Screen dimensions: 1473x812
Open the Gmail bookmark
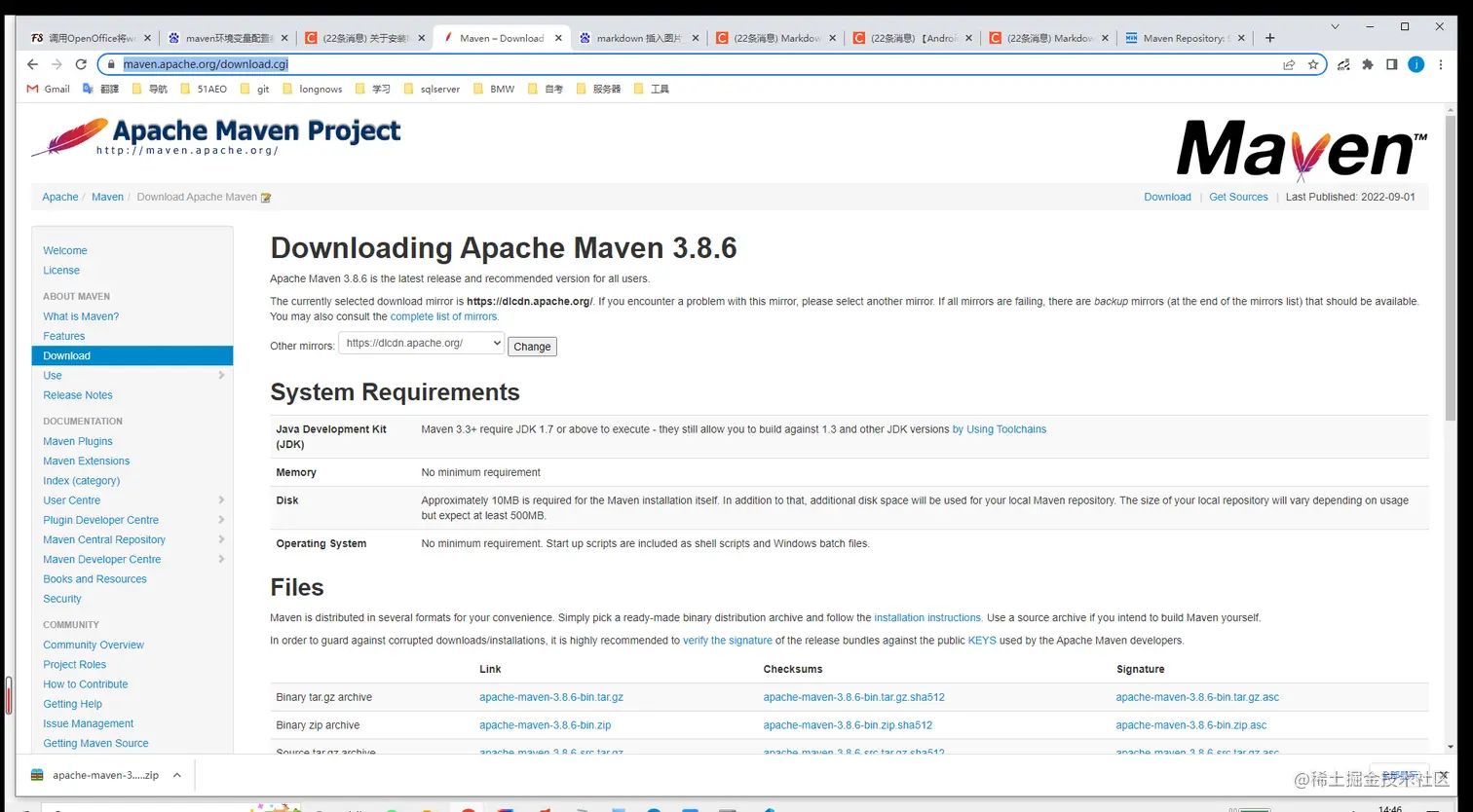tap(48, 89)
